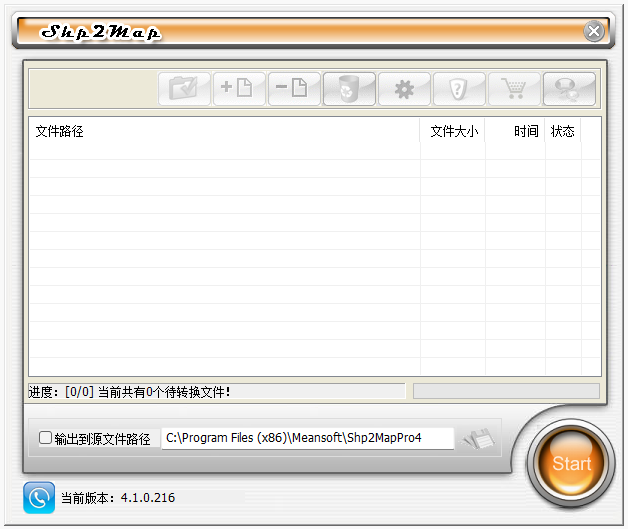This screenshot has height=529, width=628.
Task: Click the output path input field
Action: 308,438
